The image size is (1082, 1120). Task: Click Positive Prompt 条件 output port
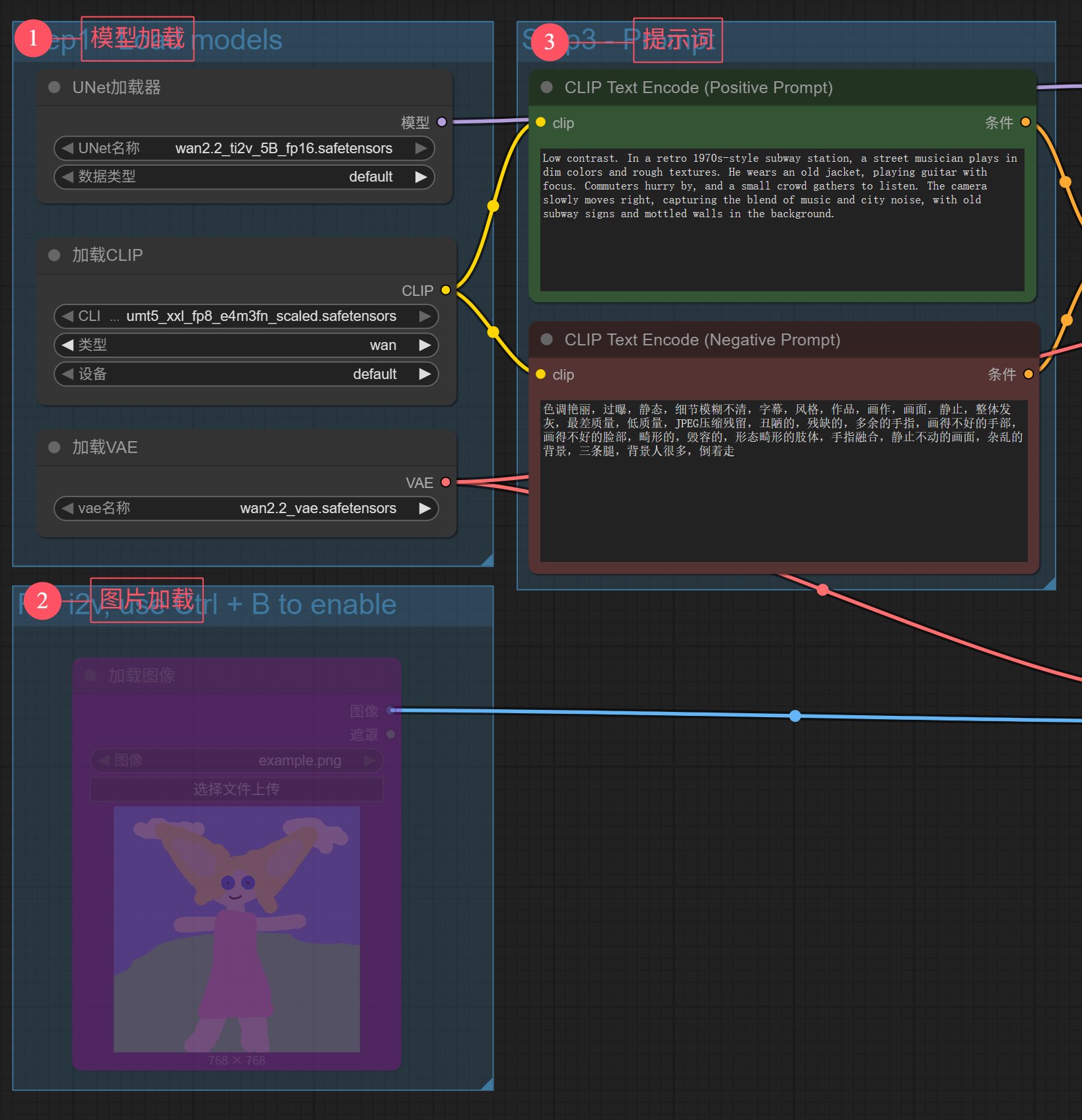1025,122
